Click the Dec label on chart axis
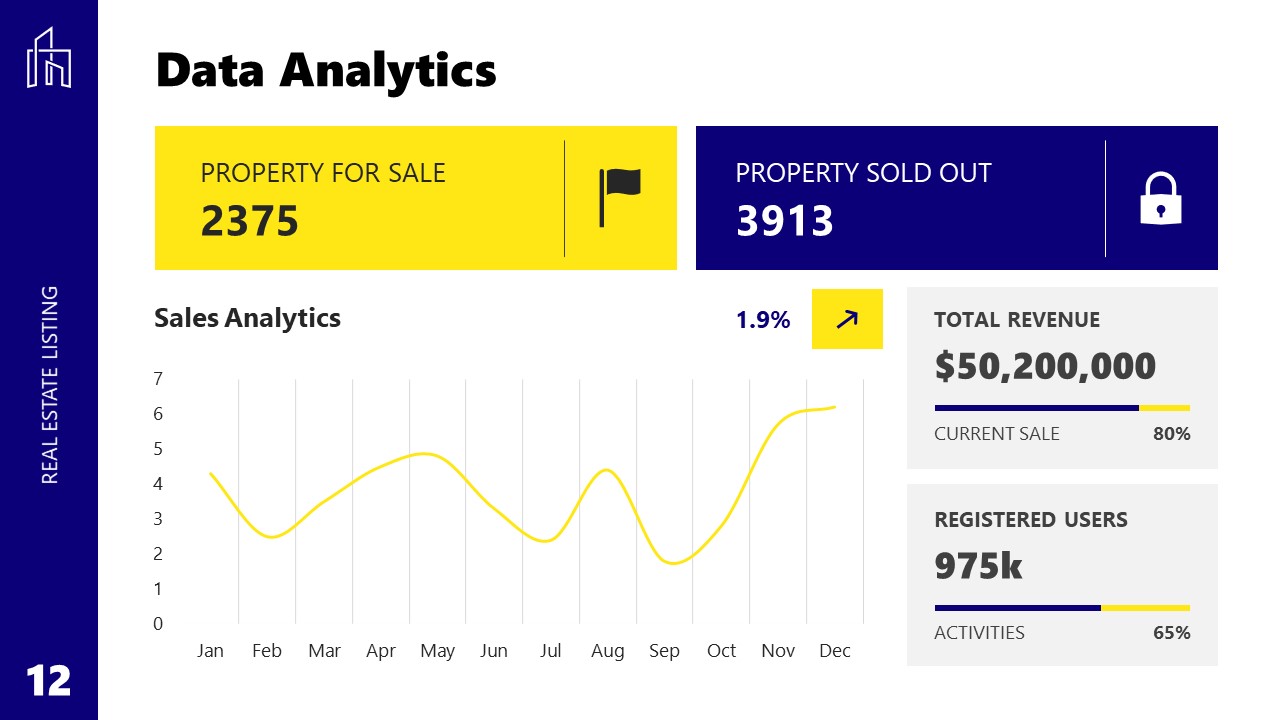The image size is (1280, 720). click(x=835, y=651)
